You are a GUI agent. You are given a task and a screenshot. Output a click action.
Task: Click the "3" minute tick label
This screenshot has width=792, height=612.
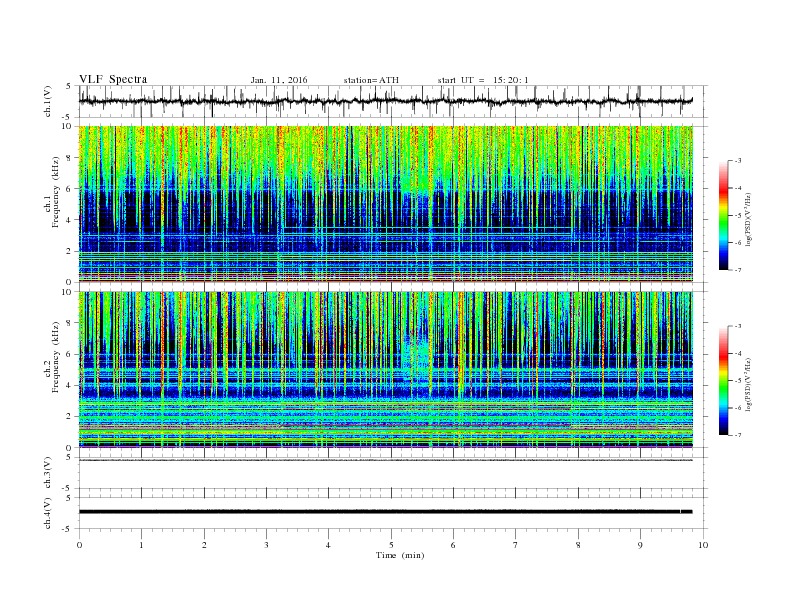(267, 545)
